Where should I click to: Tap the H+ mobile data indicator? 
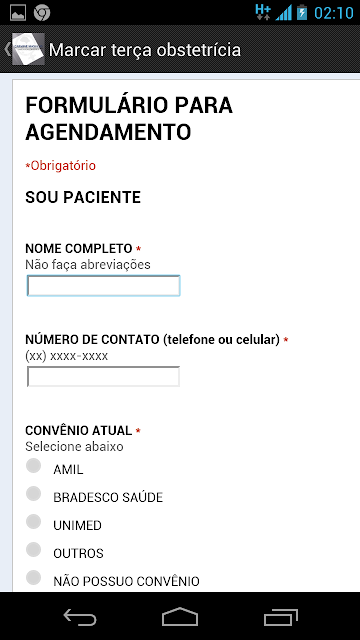point(263,12)
